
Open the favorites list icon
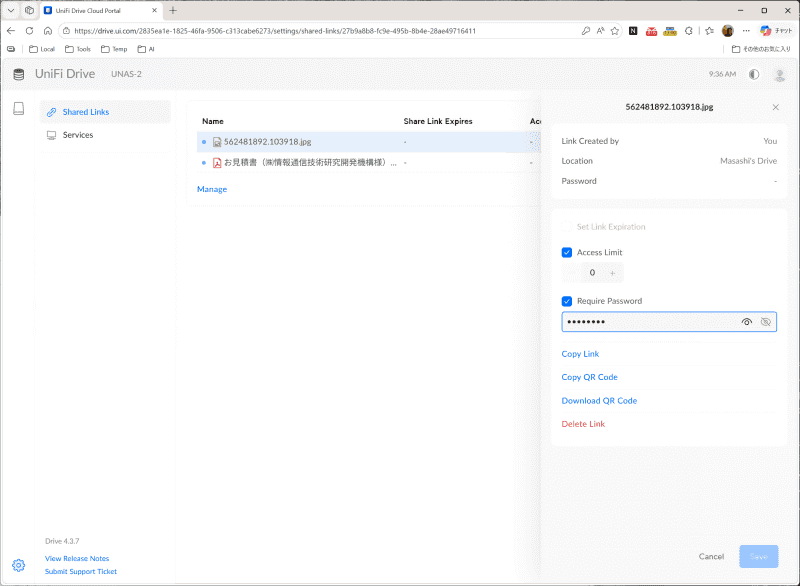pyautogui.click(x=710, y=31)
